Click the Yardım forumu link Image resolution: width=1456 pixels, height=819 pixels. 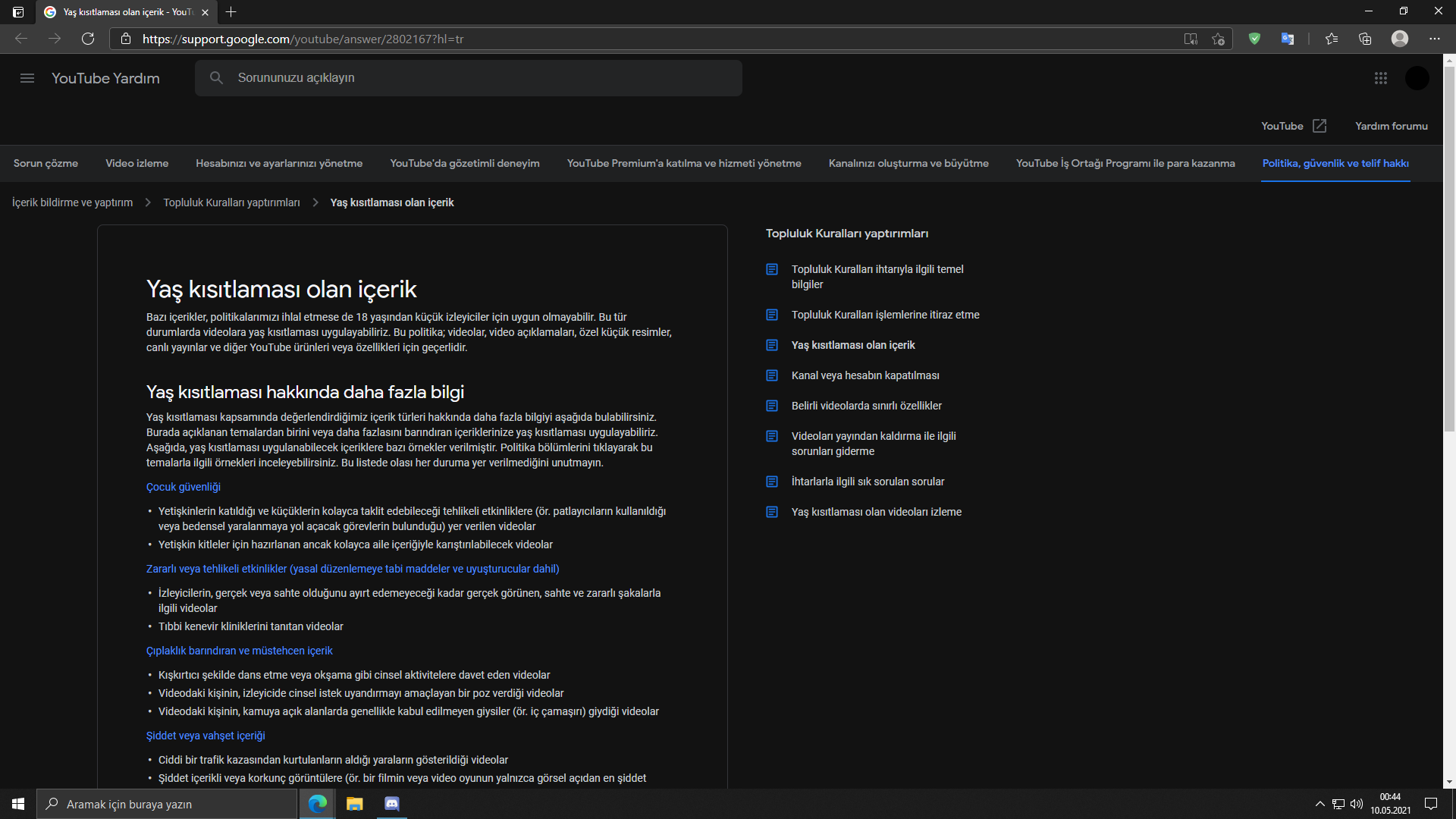[x=1392, y=126]
